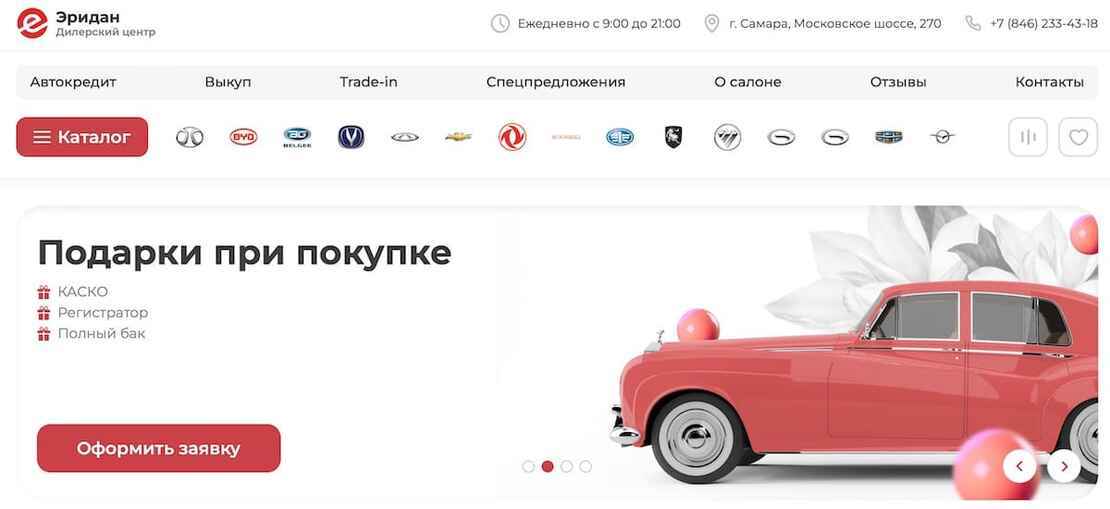The height and width of the screenshot is (509, 1110).
Task: Select the first slider dot
Action: click(x=528, y=467)
